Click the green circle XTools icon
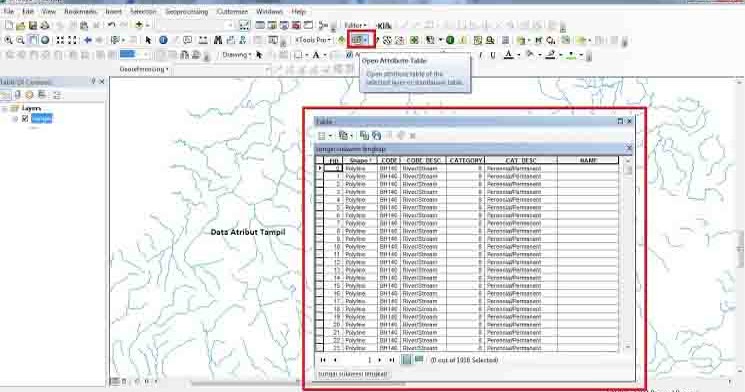Viewport: 745px width, 392px height. pos(450,40)
